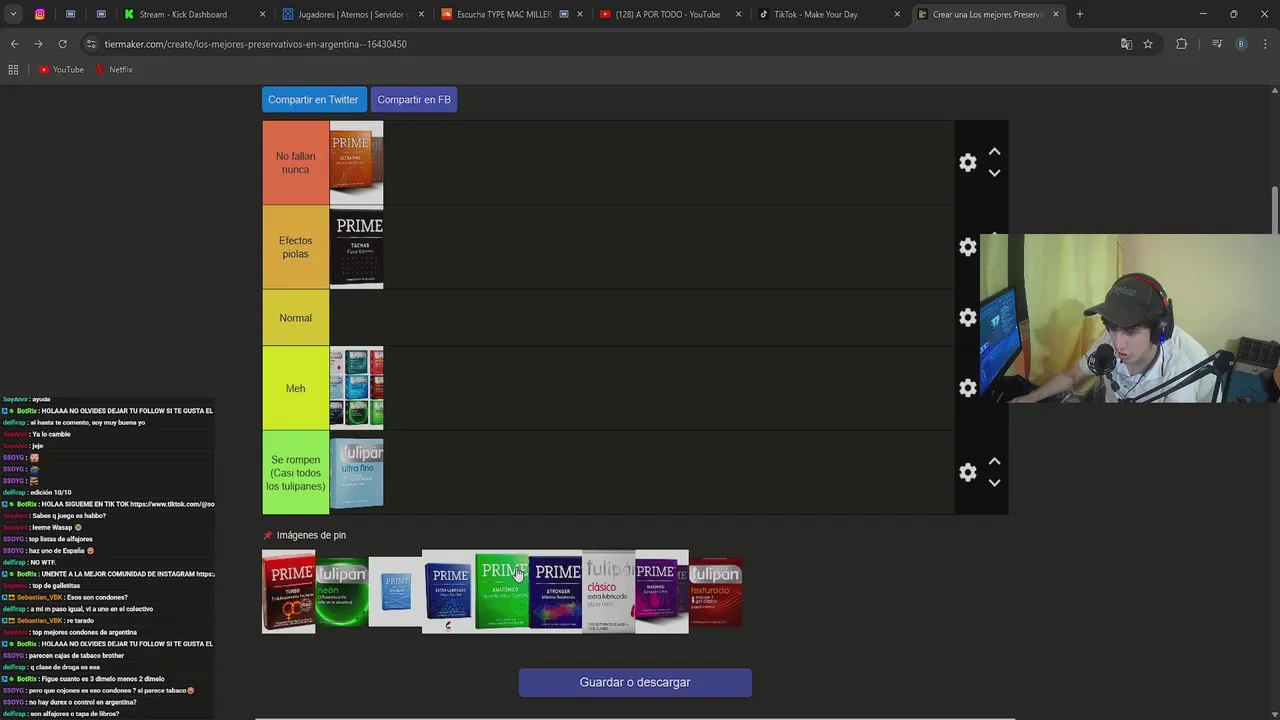Select the 'Meh' lime tier label
The width and height of the screenshot is (1280, 720).
[x=295, y=388]
